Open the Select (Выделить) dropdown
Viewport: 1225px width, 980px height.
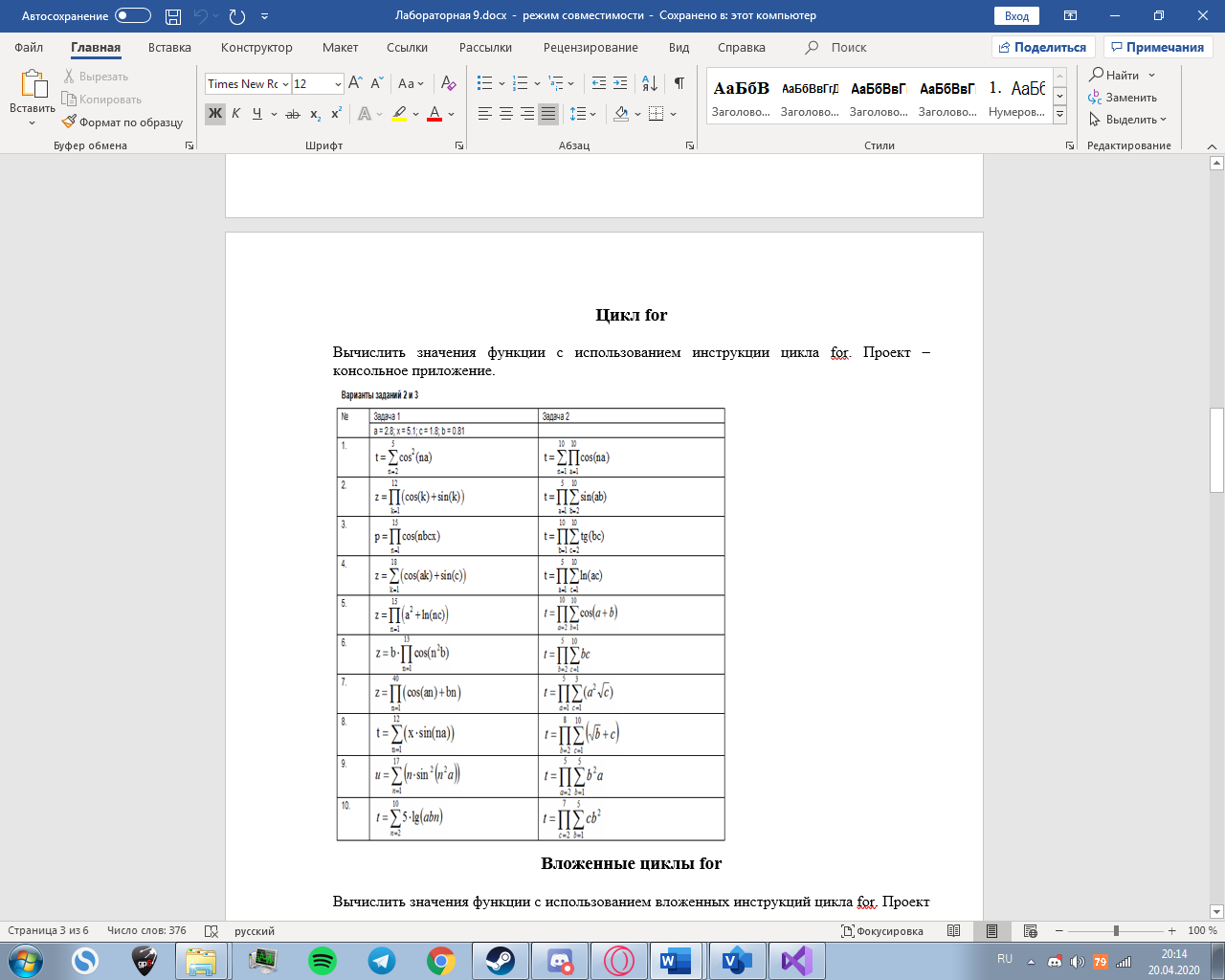[1127, 120]
